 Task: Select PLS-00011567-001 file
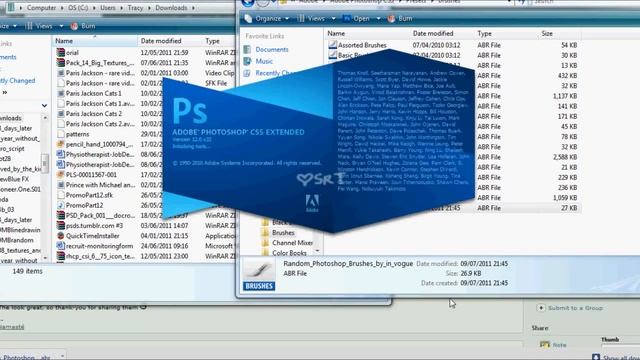pyautogui.click(x=91, y=175)
